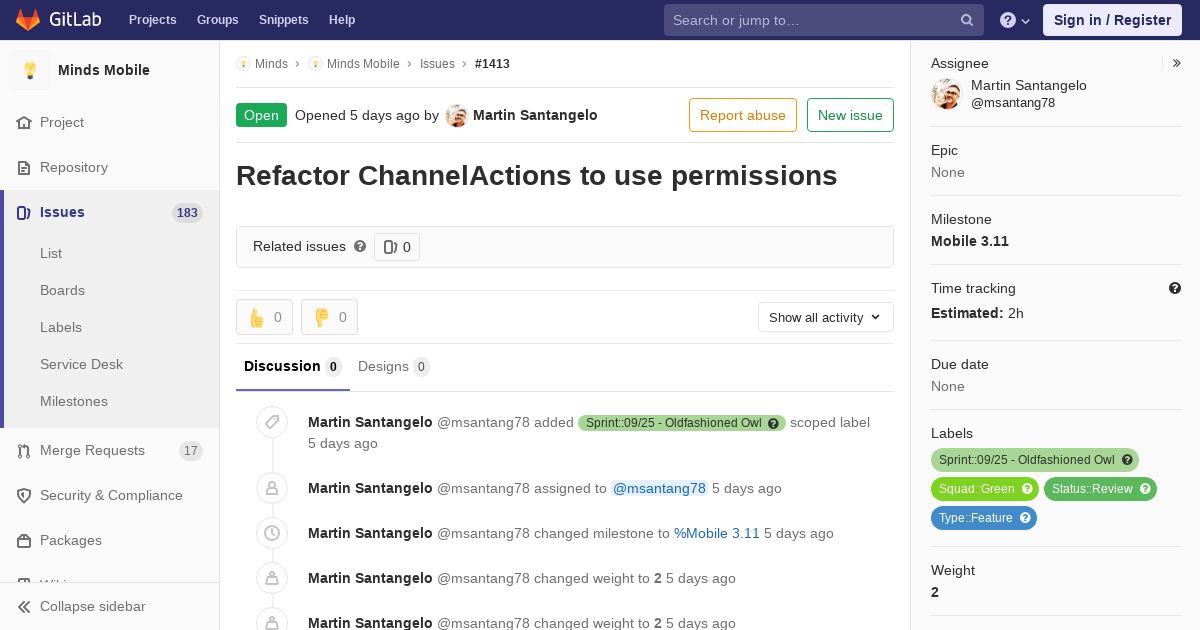Open the Help question mark menu
This screenshot has height=630, width=1200.
(x=1015, y=20)
